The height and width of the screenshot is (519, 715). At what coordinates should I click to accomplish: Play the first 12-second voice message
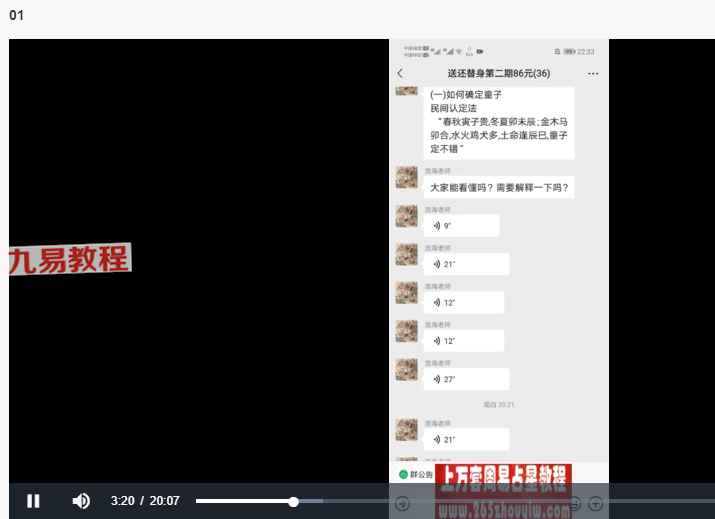pos(464,302)
